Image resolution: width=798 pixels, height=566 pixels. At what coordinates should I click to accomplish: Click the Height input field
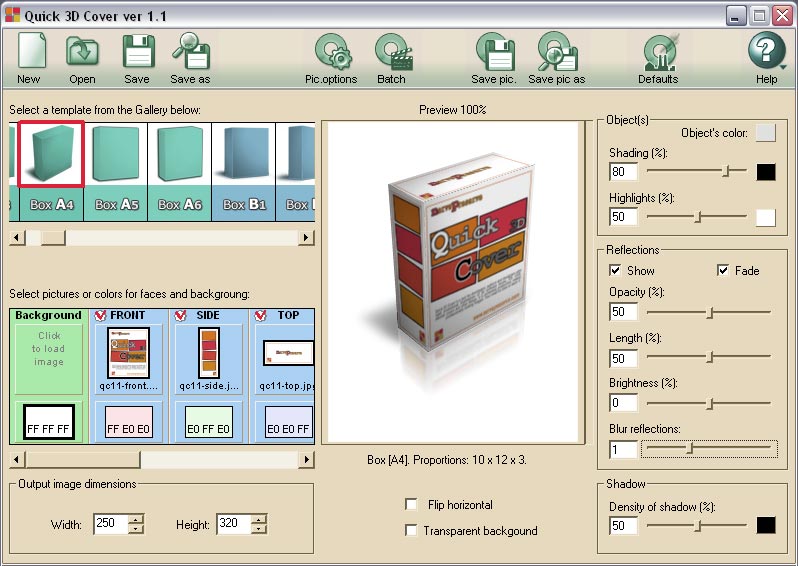234,523
